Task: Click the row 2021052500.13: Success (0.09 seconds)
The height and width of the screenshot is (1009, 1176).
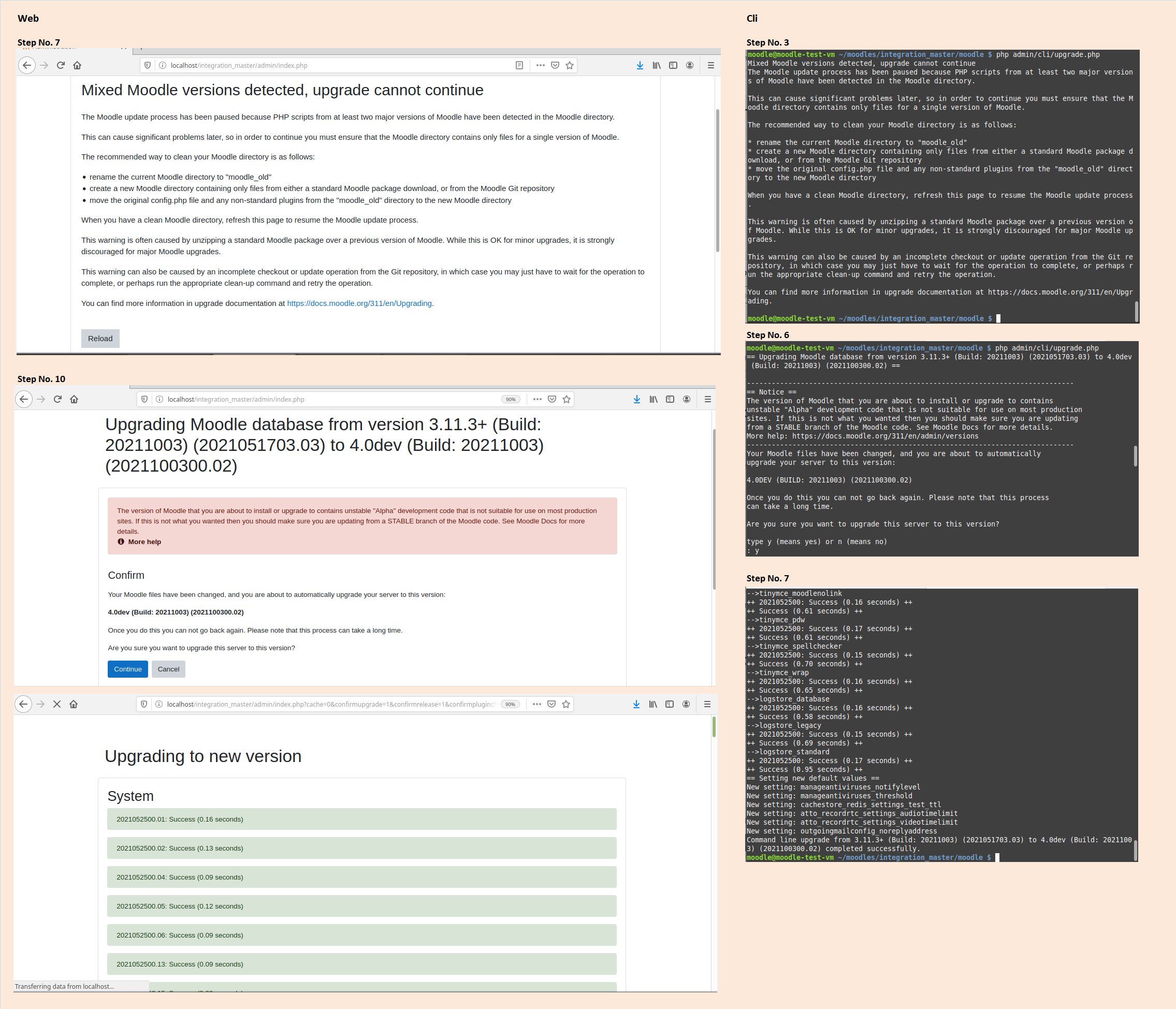Action: (x=361, y=963)
